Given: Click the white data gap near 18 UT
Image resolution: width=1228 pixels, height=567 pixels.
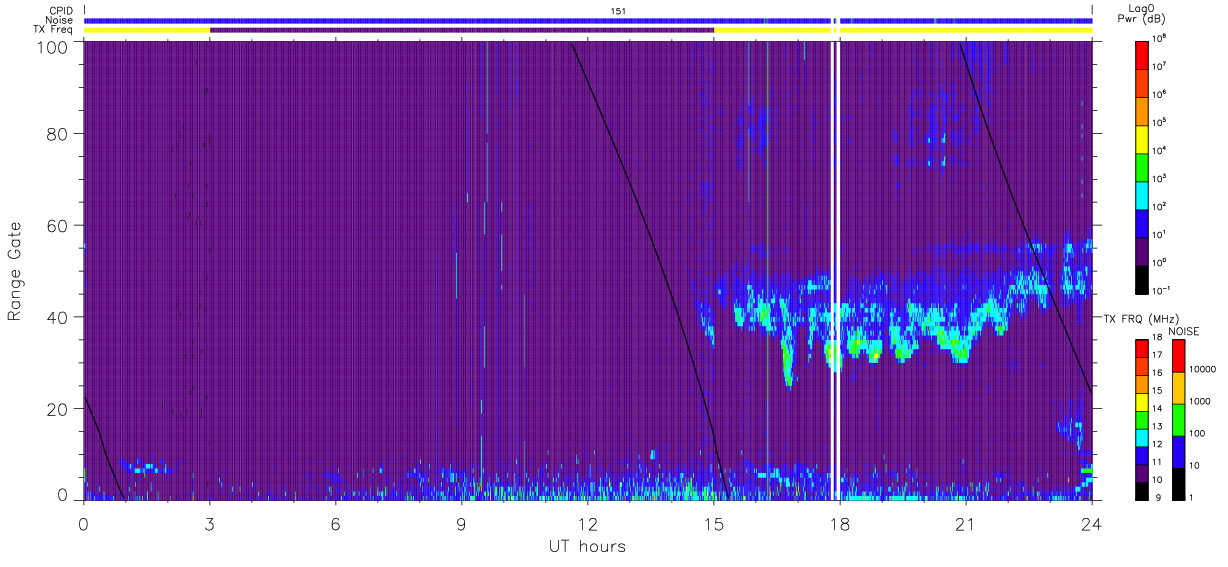Looking at the screenshot, I should 836,270.
